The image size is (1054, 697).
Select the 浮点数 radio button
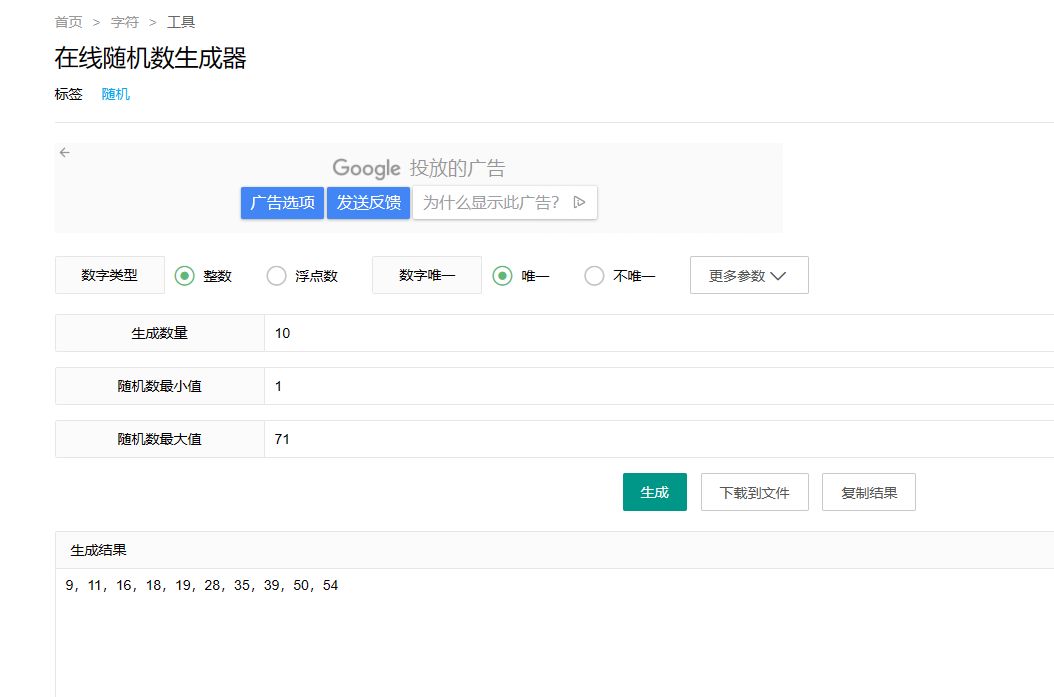tap(277, 276)
